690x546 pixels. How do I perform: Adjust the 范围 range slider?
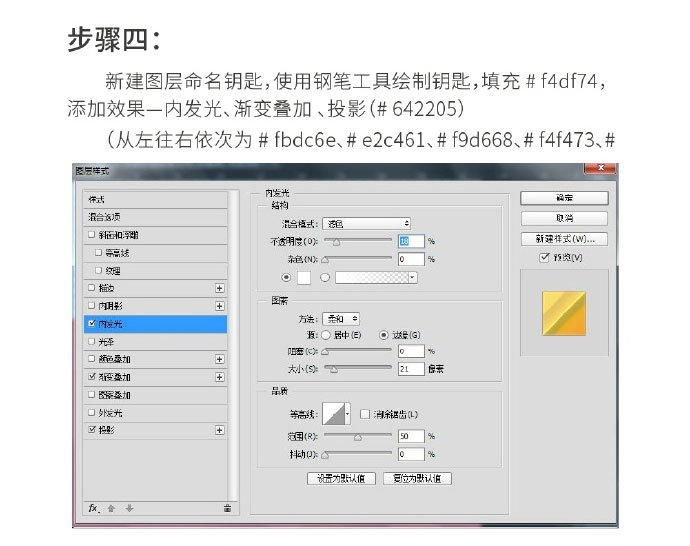coord(358,436)
